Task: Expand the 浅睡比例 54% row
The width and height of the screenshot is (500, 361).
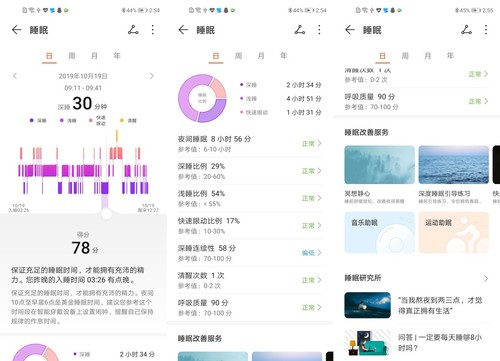Action: pyautogui.click(x=250, y=198)
